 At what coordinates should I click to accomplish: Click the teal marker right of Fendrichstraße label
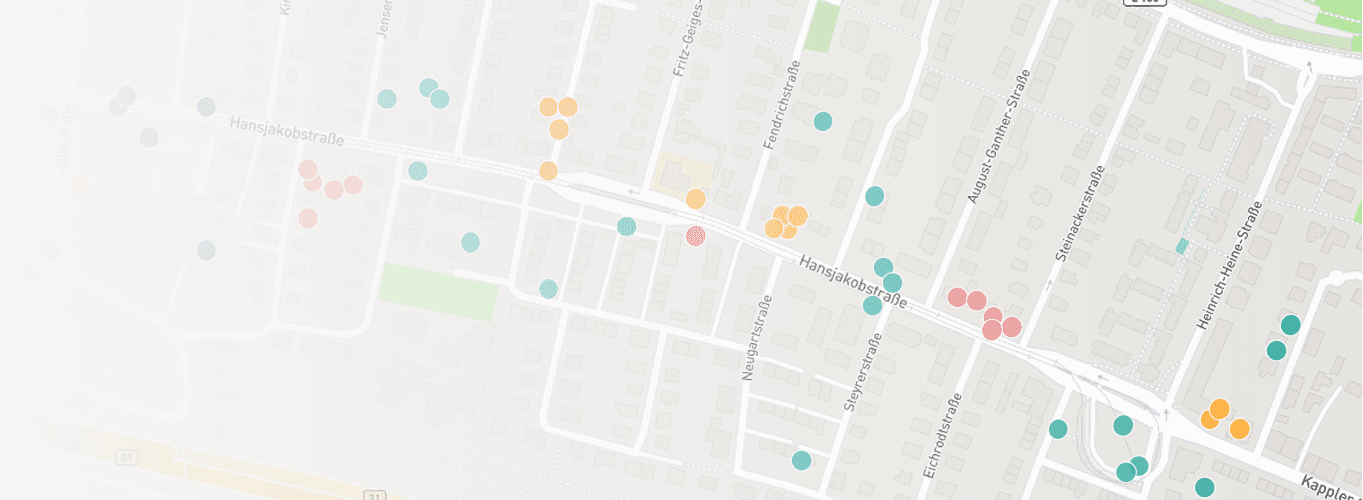coord(822,121)
